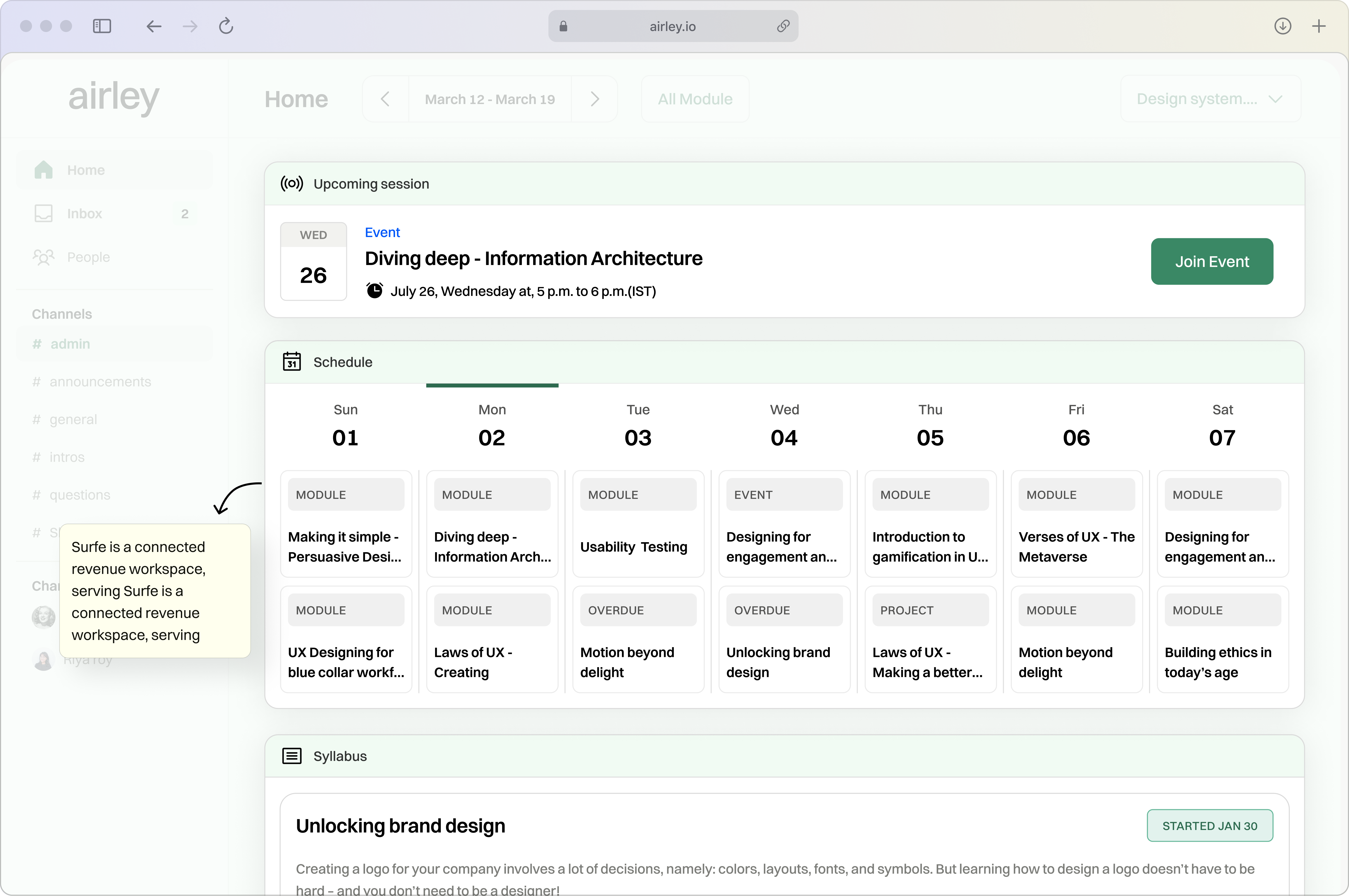Open Saturday's Designing for engagement module card
The height and width of the screenshot is (896, 1349).
(x=1223, y=524)
